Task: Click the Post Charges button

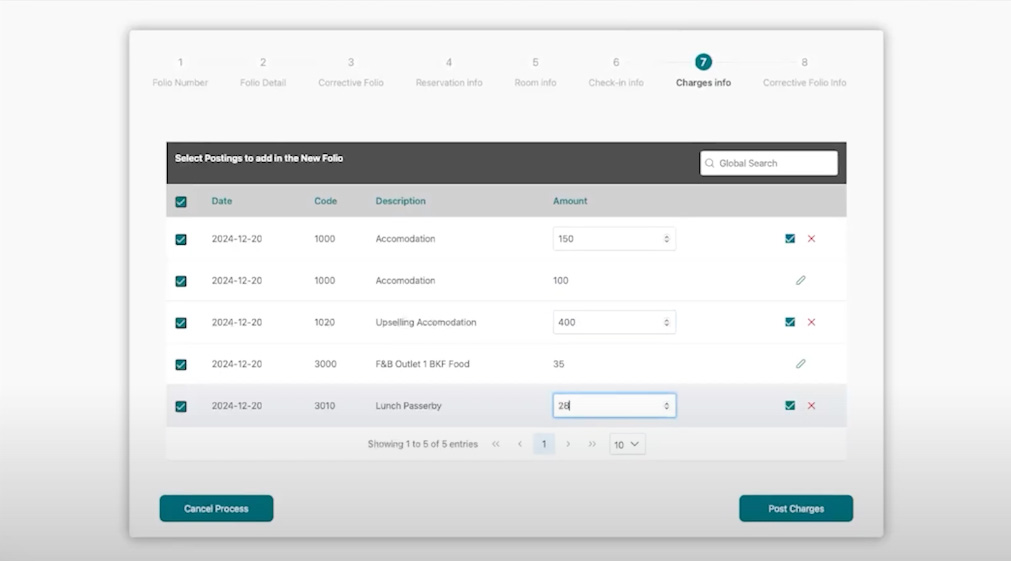Action: click(795, 508)
